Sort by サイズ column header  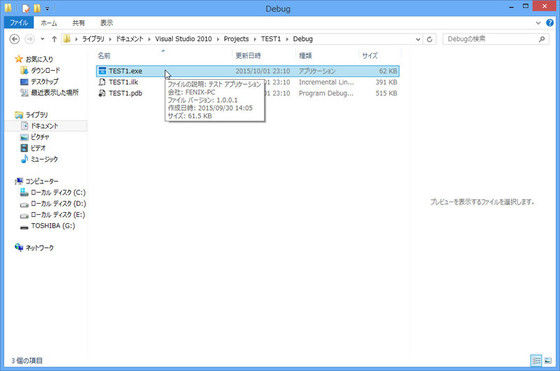[370, 56]
